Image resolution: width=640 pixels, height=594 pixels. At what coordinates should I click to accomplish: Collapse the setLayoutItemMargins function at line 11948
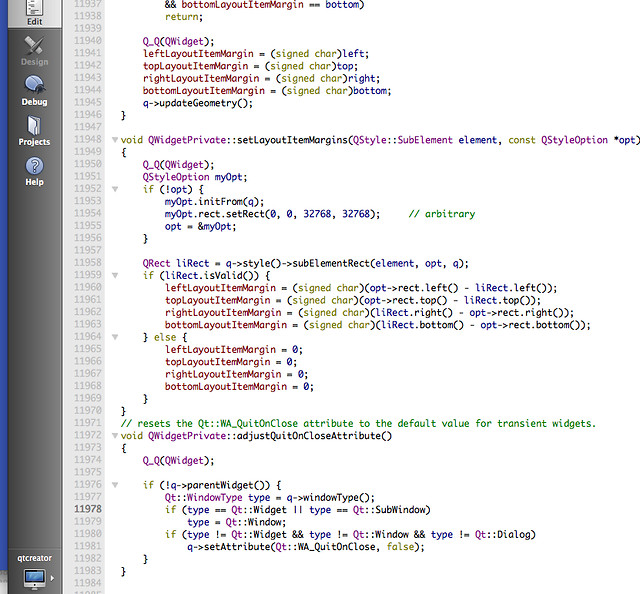click(x=113, y=140)
